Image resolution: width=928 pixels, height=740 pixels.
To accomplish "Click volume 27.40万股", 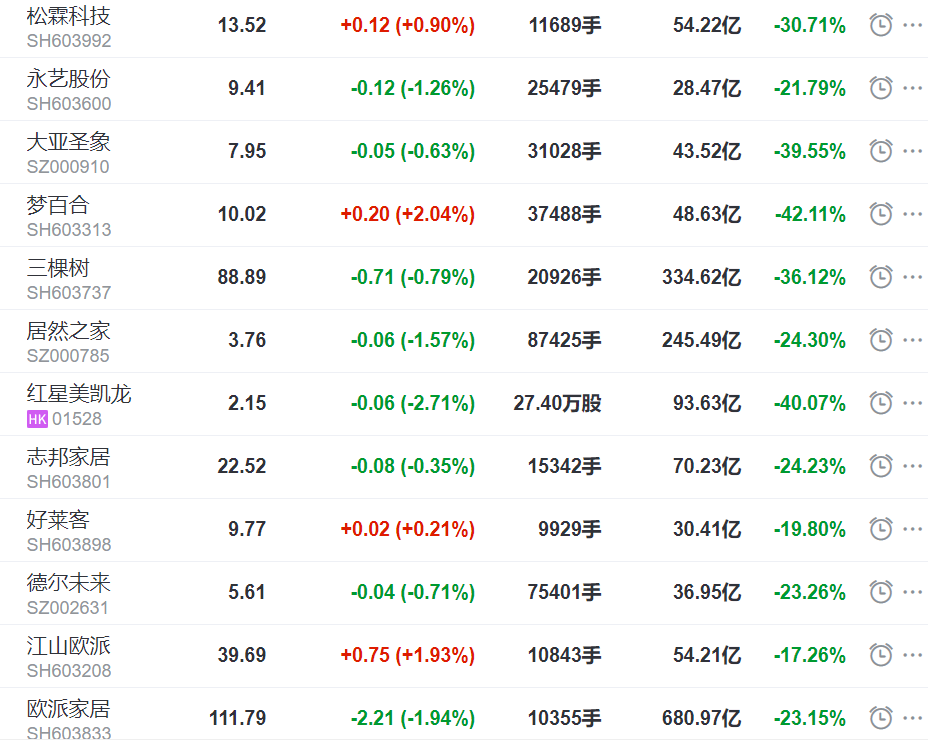I will tap(557, 403).
